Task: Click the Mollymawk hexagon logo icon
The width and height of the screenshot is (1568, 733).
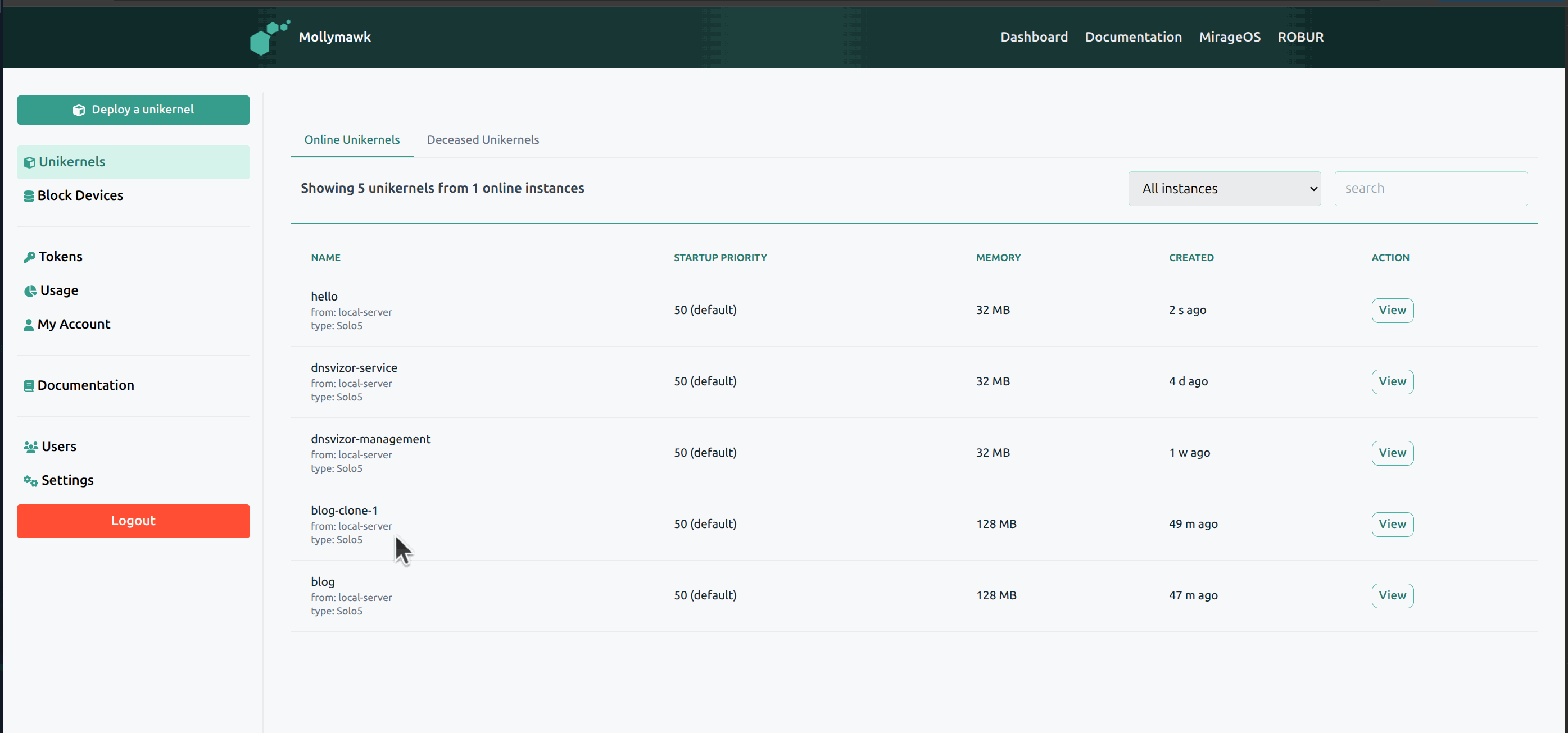Action: tap(270, 37)
